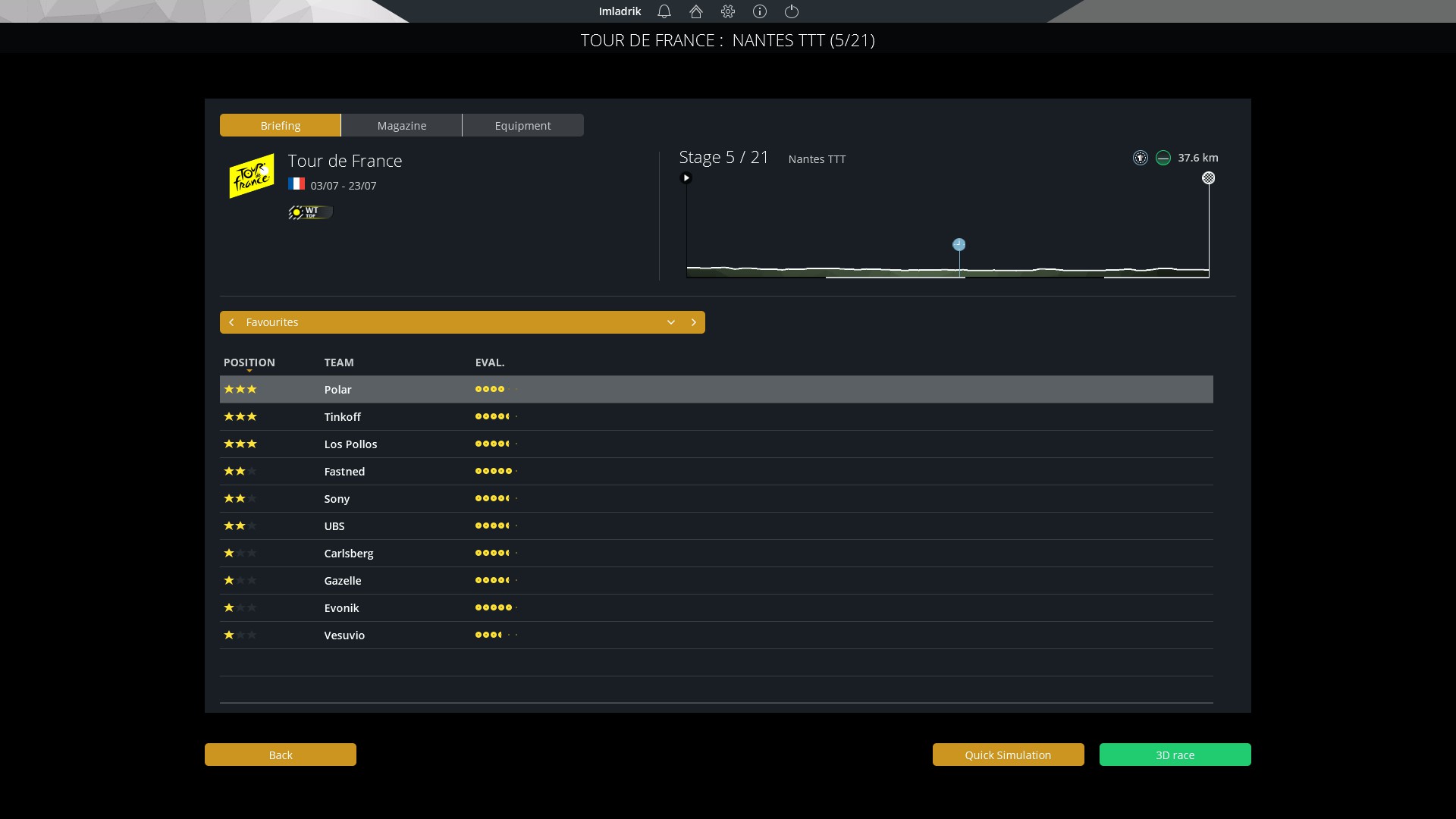Start the 3D race

tap(1175, 755)
